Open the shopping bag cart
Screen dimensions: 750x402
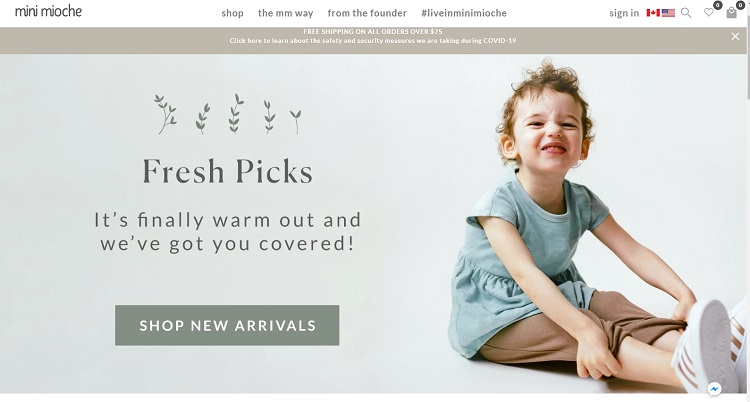coord(731,13)
